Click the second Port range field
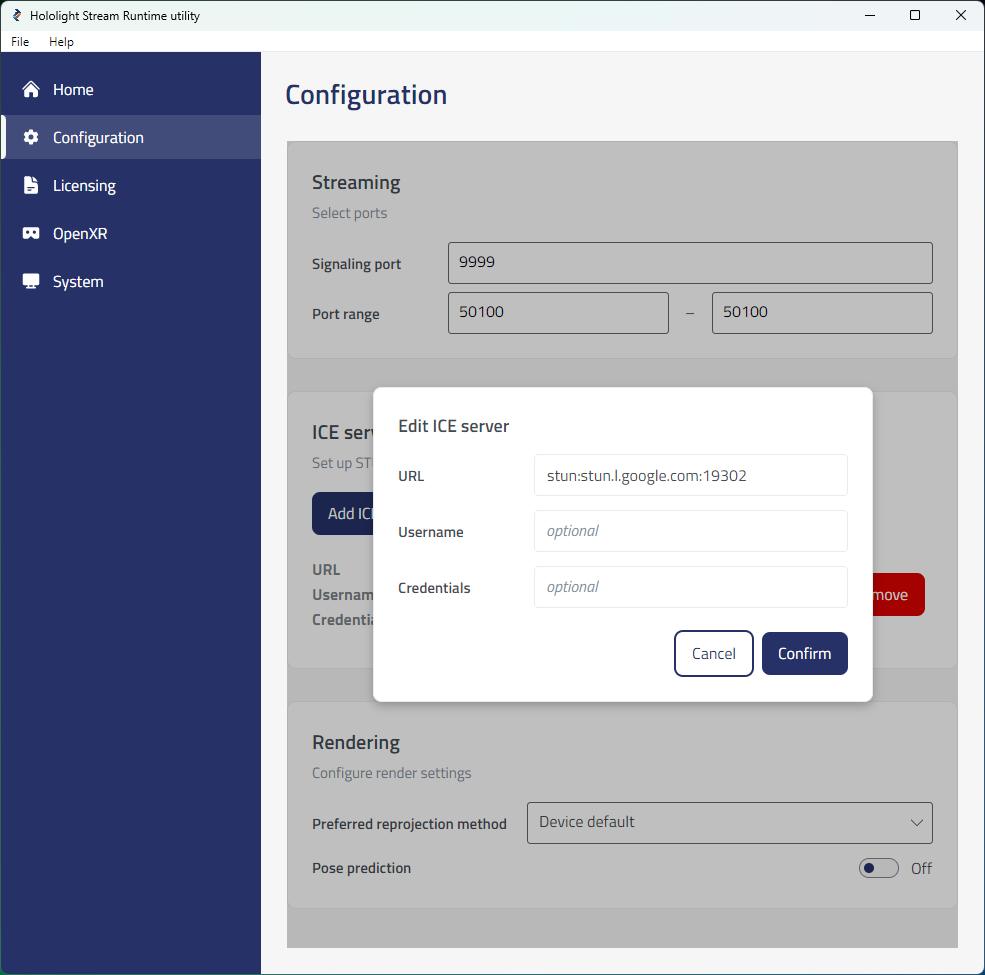 822,313
